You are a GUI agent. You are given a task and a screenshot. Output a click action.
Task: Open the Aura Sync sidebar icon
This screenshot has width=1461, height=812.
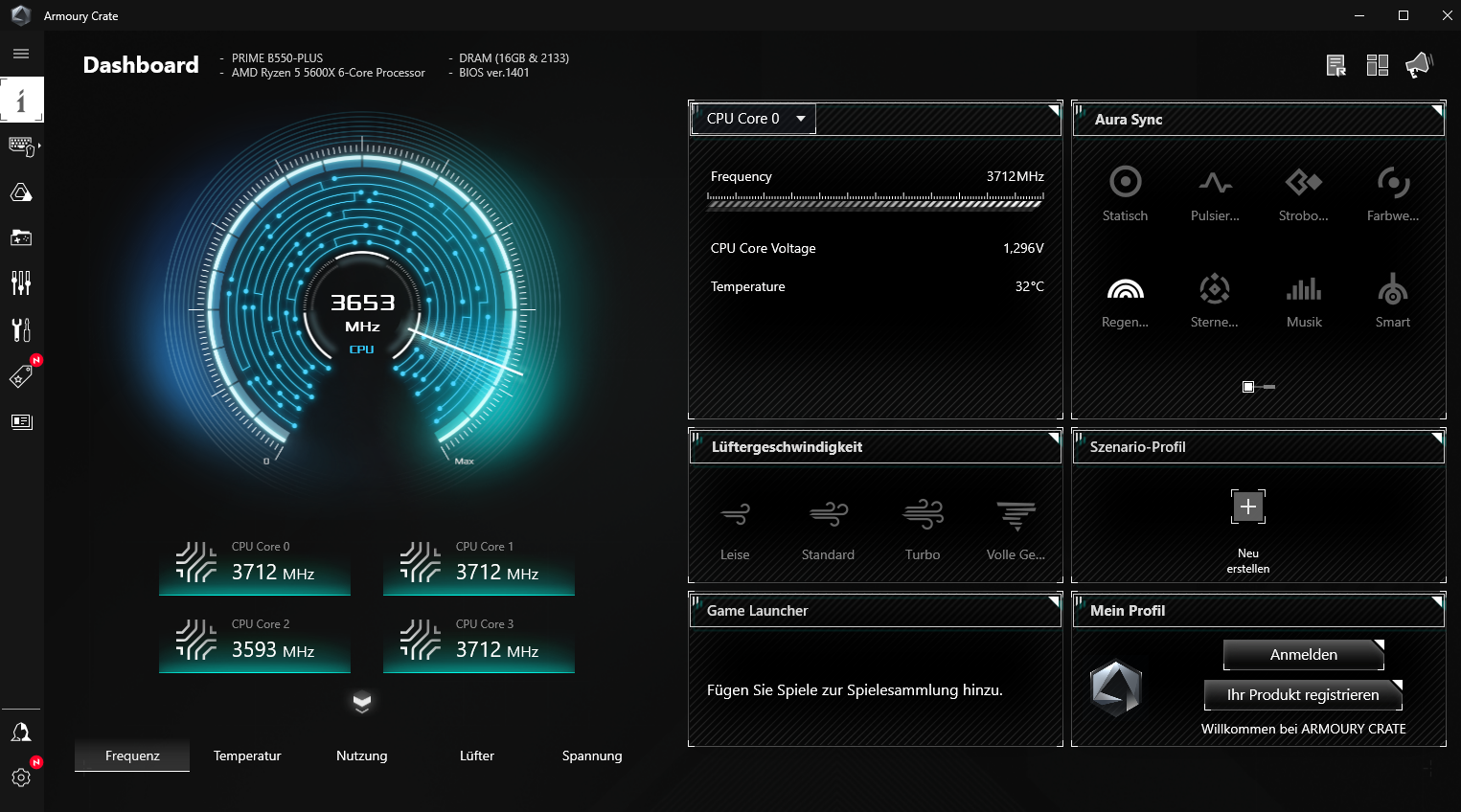click(21, 192)
